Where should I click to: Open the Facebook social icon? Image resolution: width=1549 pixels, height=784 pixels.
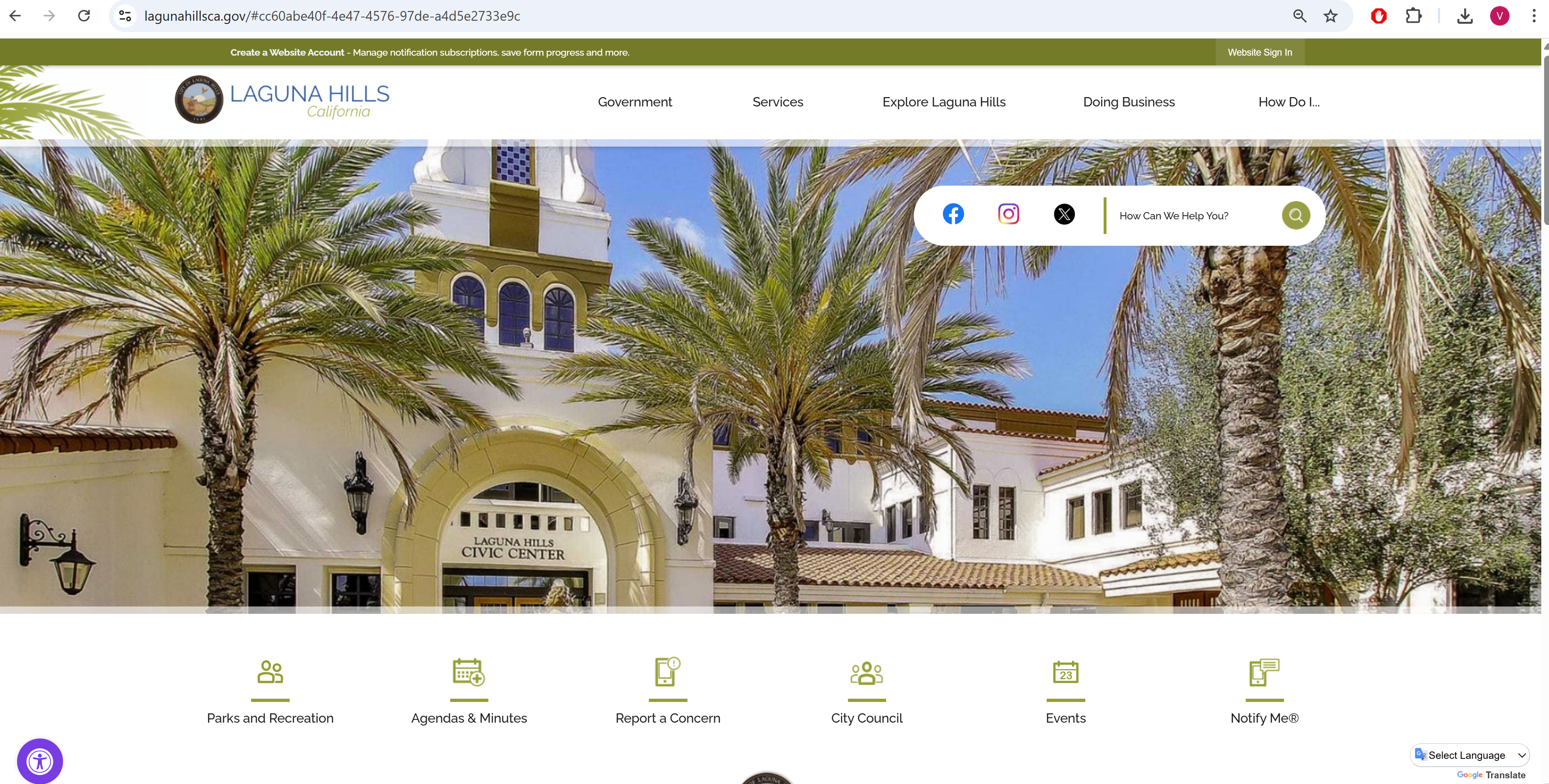coord(953,214)
